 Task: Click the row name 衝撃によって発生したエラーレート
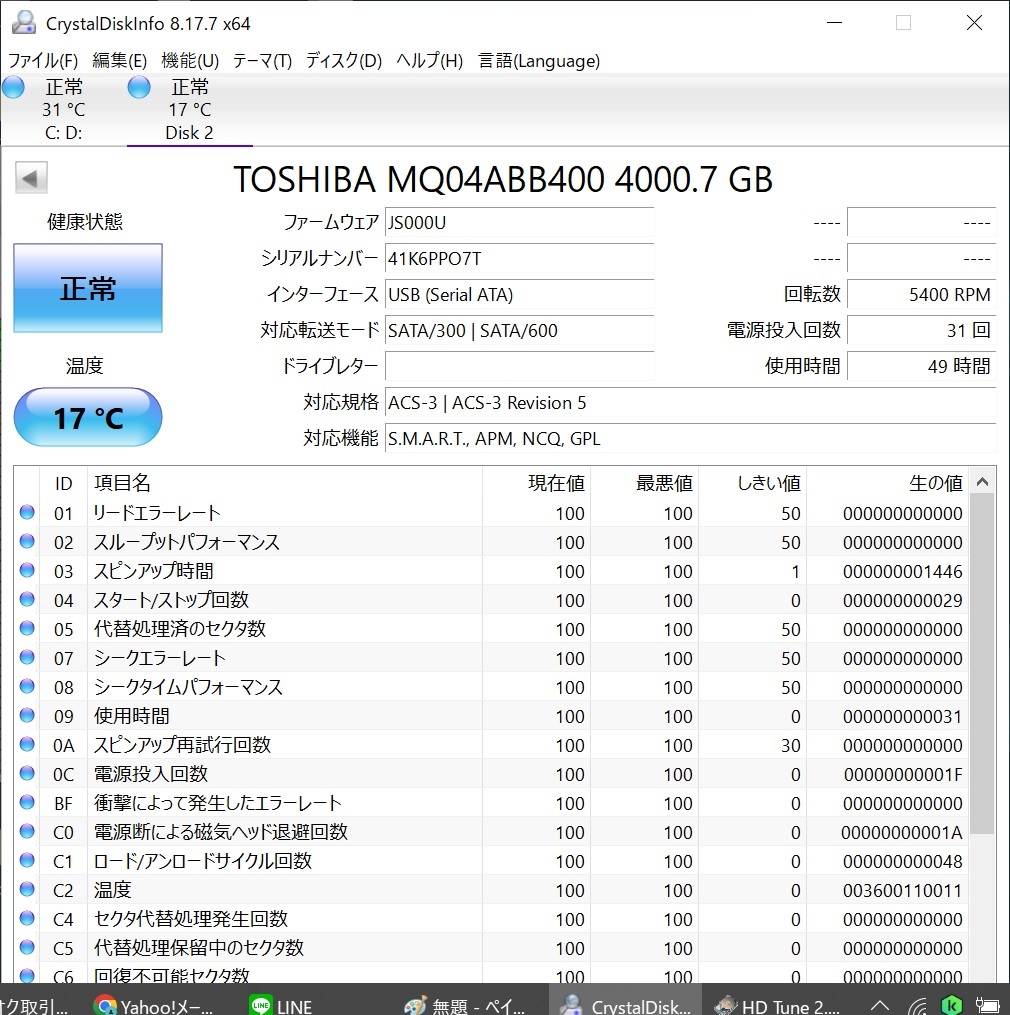click(218, 803)
